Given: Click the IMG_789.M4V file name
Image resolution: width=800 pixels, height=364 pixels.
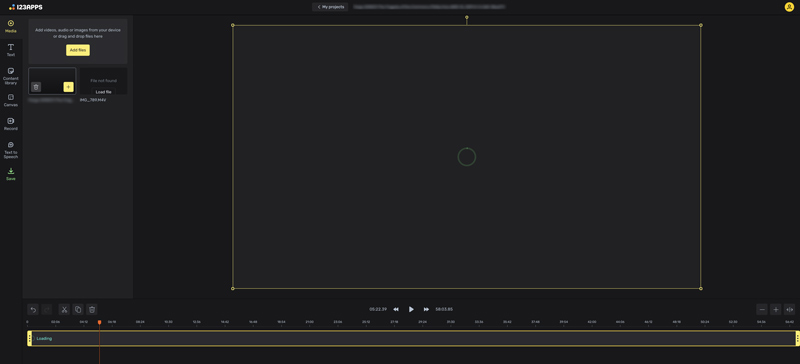Looking at the screenshot, I should (93, 100).
